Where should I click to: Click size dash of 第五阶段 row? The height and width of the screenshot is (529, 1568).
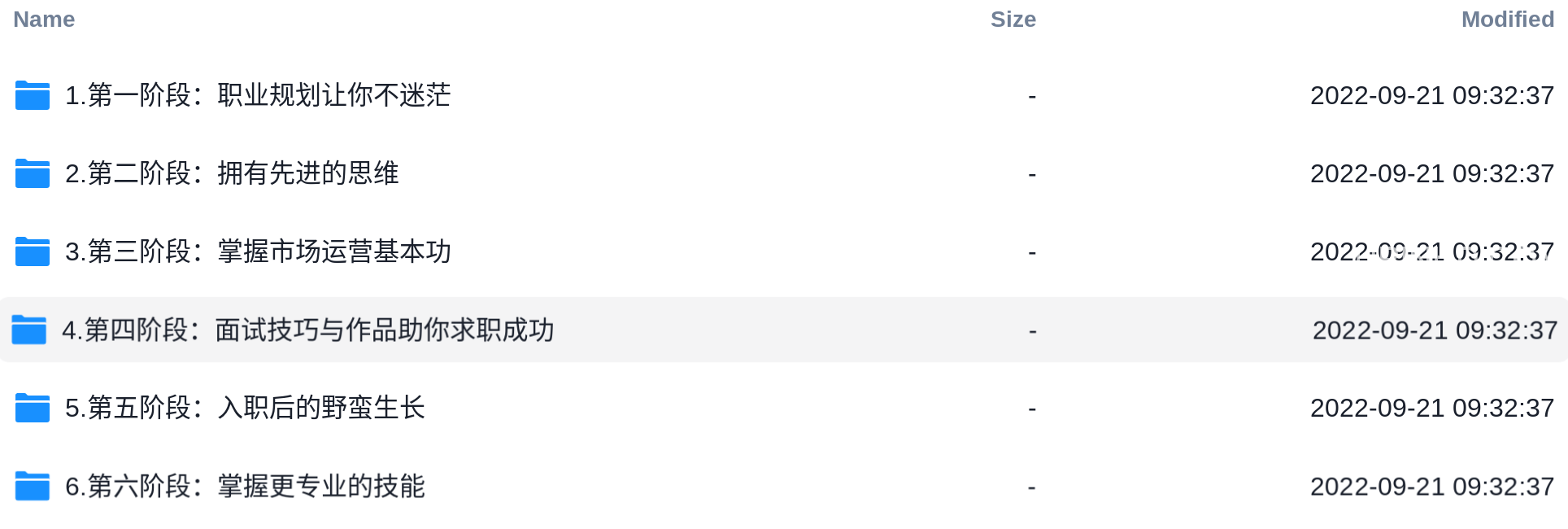[x=1032, y=409]
